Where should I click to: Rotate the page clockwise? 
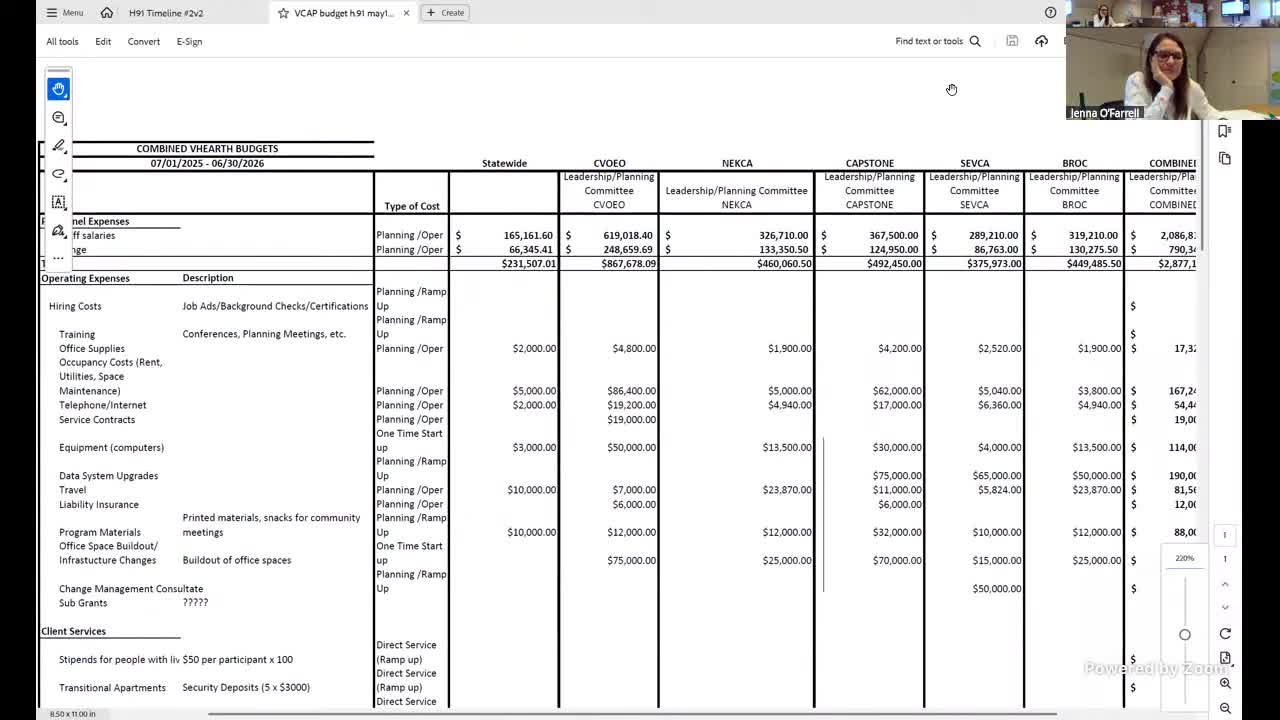click(1225, 634)
